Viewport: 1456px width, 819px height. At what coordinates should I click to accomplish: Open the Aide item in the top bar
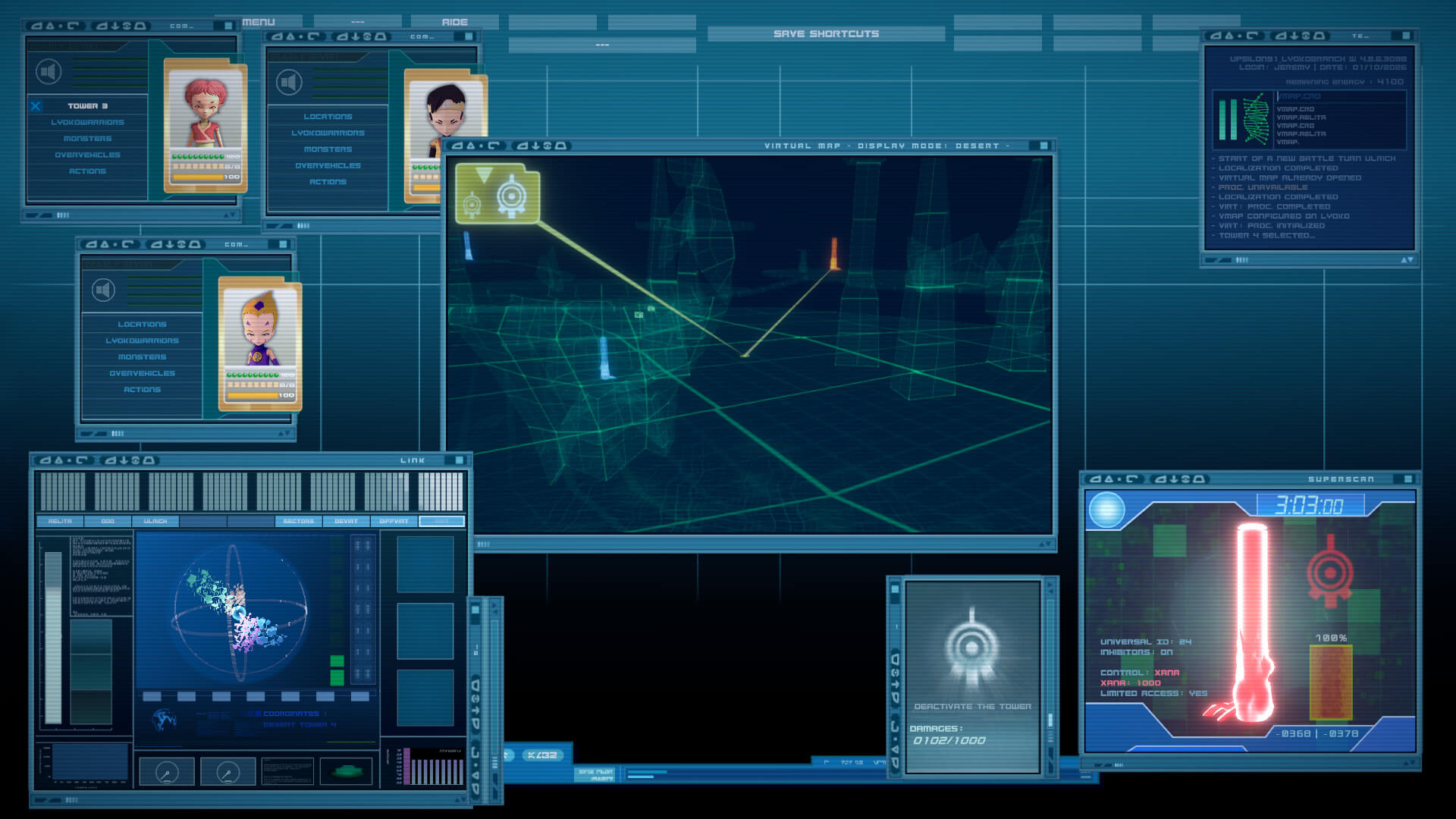[x=455, y=22]
